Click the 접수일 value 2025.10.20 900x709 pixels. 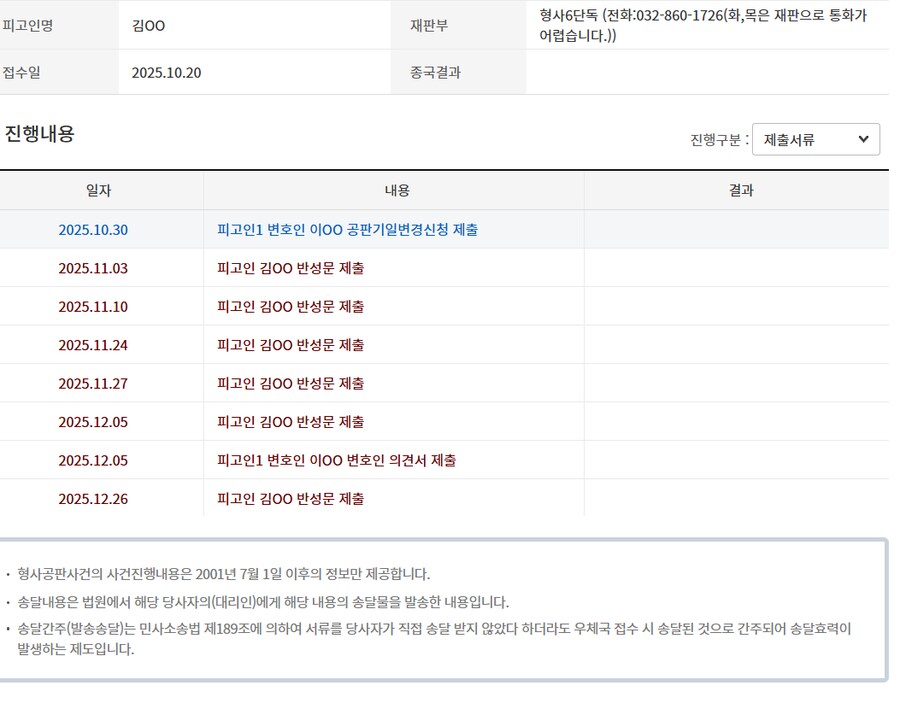point(166,72)
